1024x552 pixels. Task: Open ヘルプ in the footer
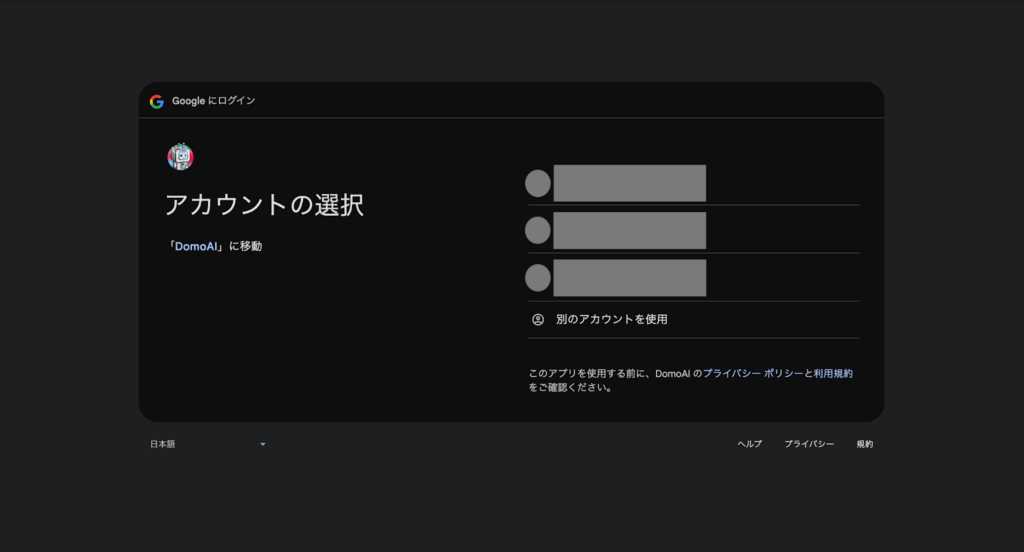(x=749, y=444)
